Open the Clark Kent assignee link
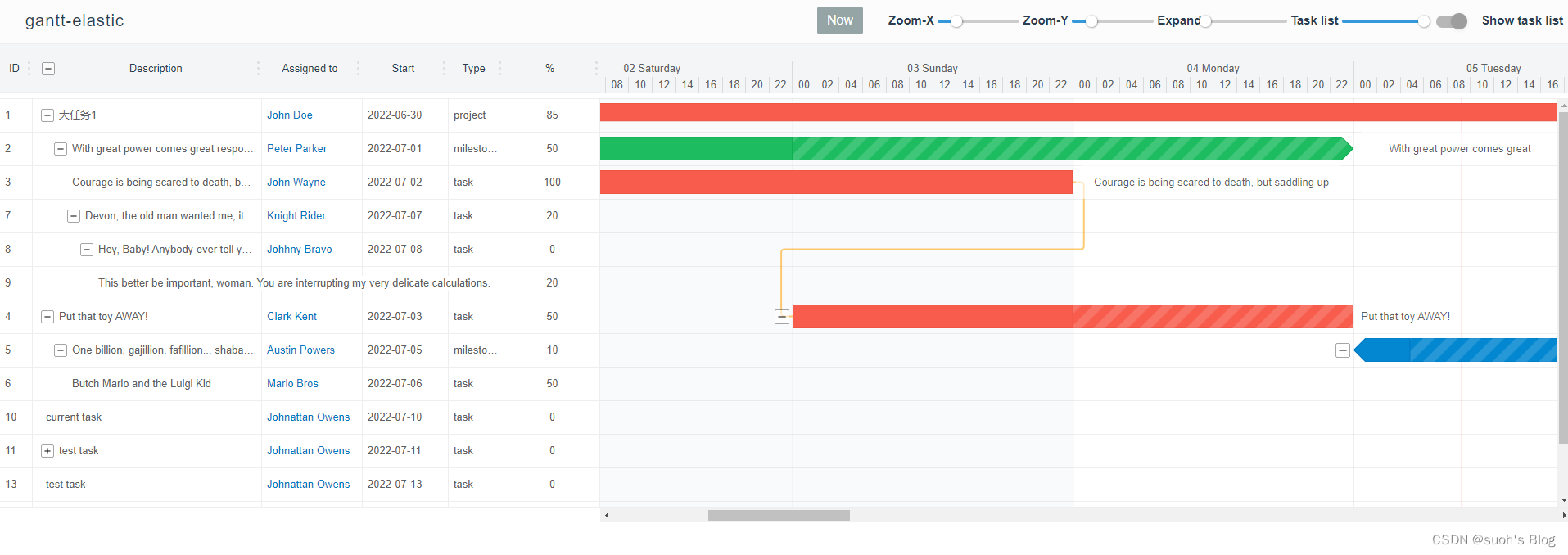1568x555 pixels. point(291,317)
